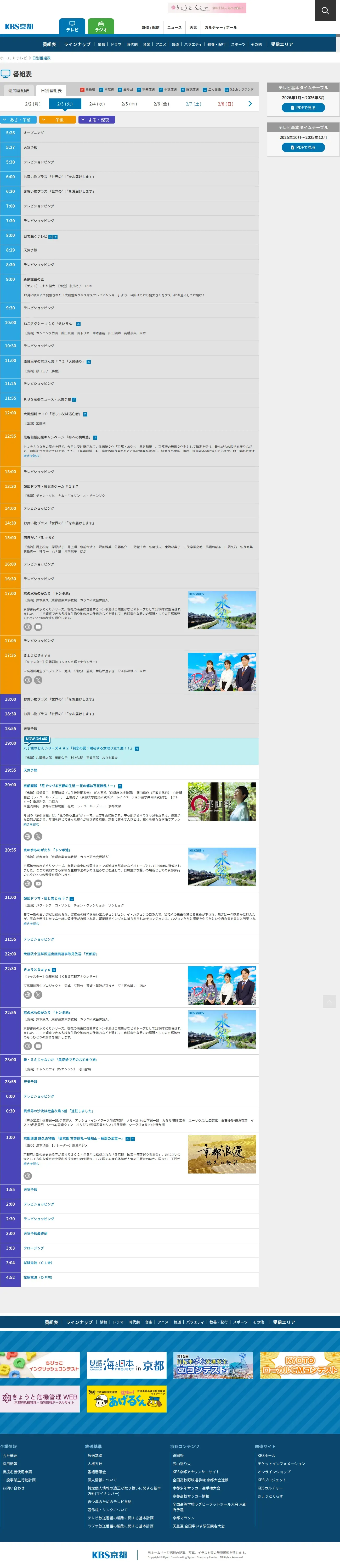Image resolution: width=340 pixels, height=1568 pixels.
Task: Open 祇園祭 in the footer
Action: [178, 1456]
